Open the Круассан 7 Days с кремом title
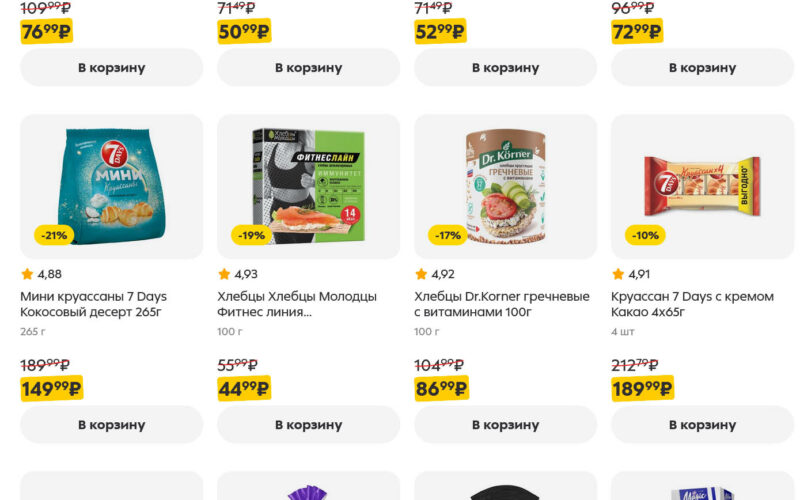Viewport: 800px width, 500px height. (690, 304)
